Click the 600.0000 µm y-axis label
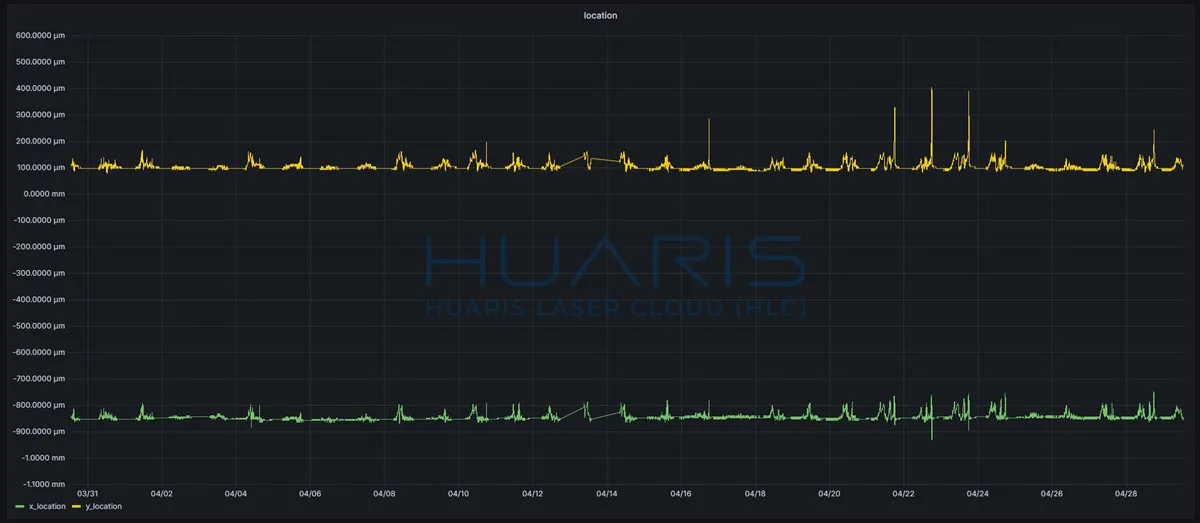The width and height of the screenshot is (1200, 523). tap(39, 35)
